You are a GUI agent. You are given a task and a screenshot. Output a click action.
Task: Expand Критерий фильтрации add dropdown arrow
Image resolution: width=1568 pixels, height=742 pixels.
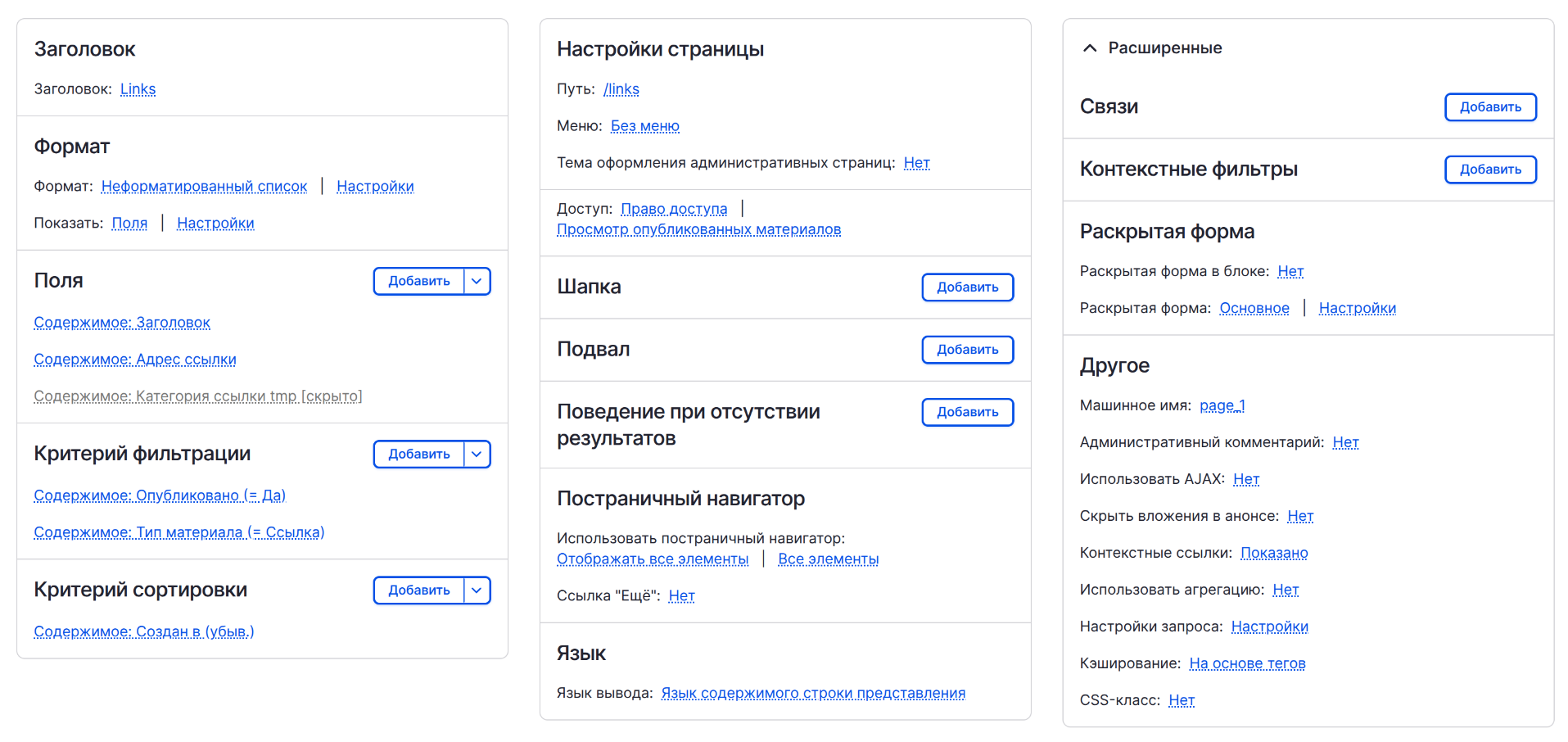(x=477, y=454)
